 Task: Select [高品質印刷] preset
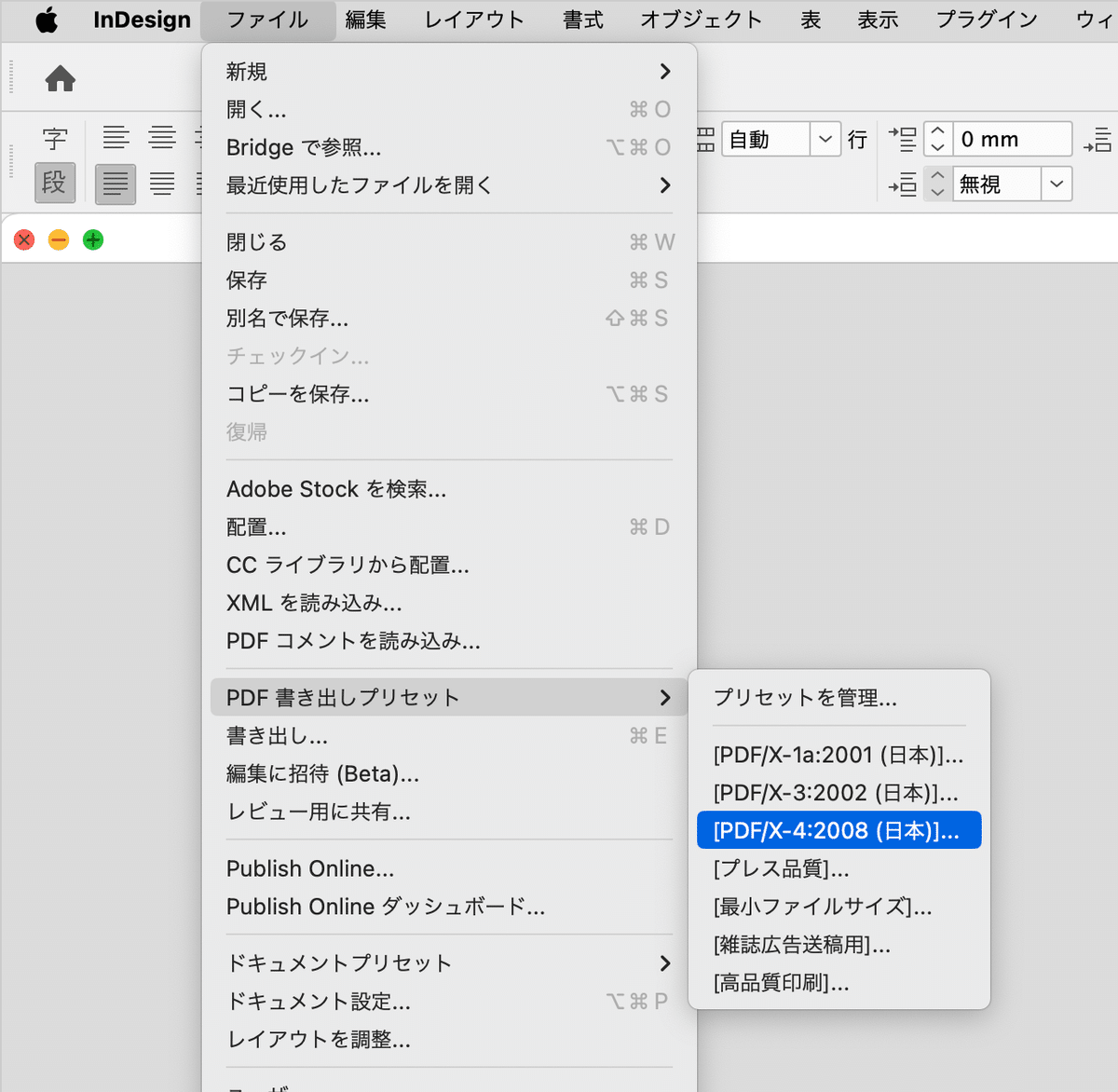pyautogui.click(x=839, y=982)
